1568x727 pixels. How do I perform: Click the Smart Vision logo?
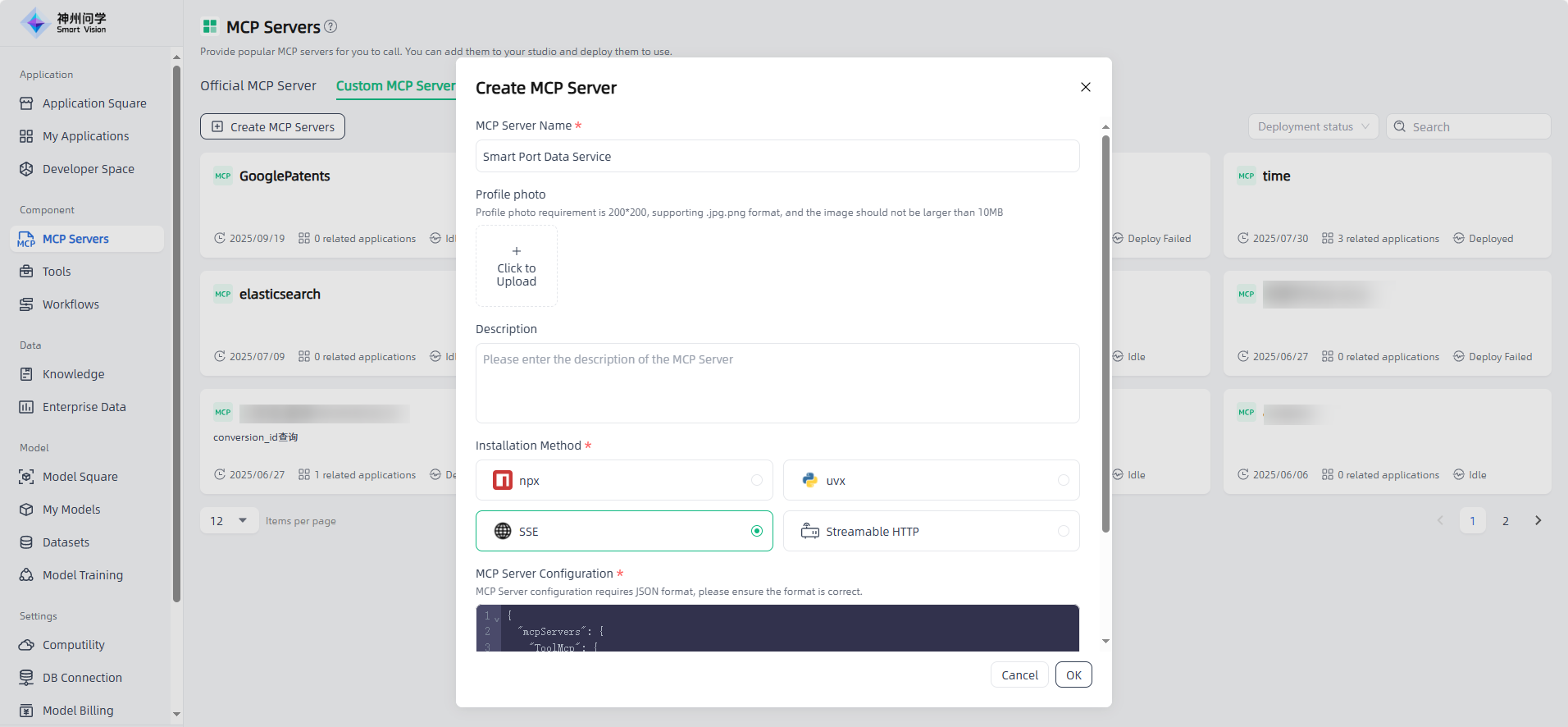[x=64, y=23]
